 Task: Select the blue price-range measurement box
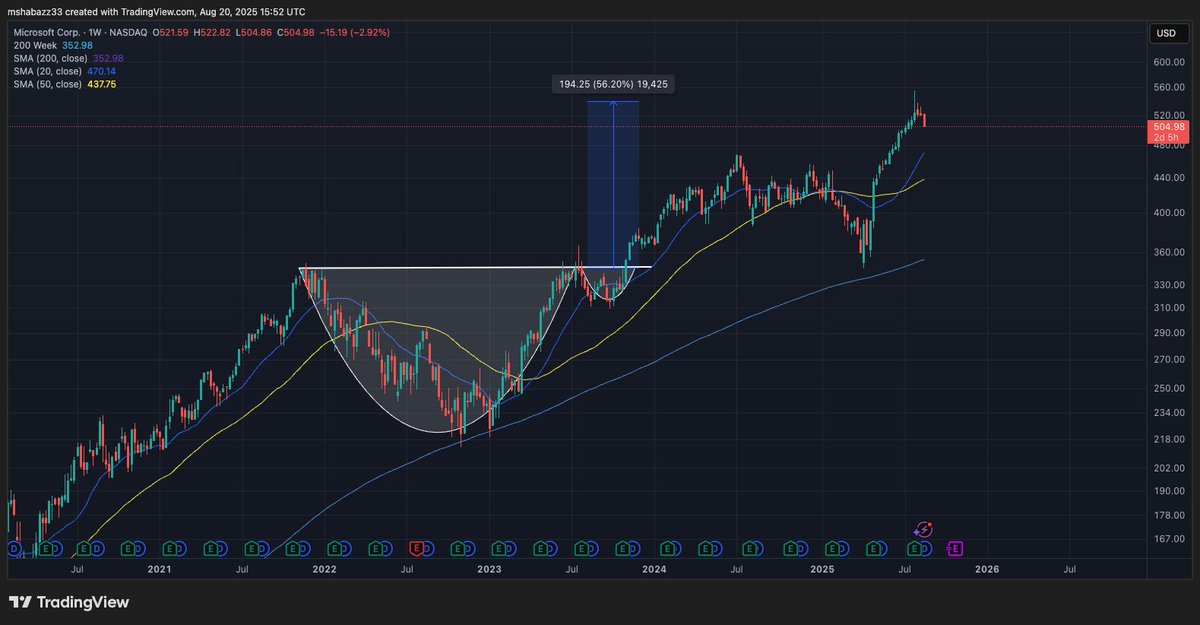(x=612, y=184)
